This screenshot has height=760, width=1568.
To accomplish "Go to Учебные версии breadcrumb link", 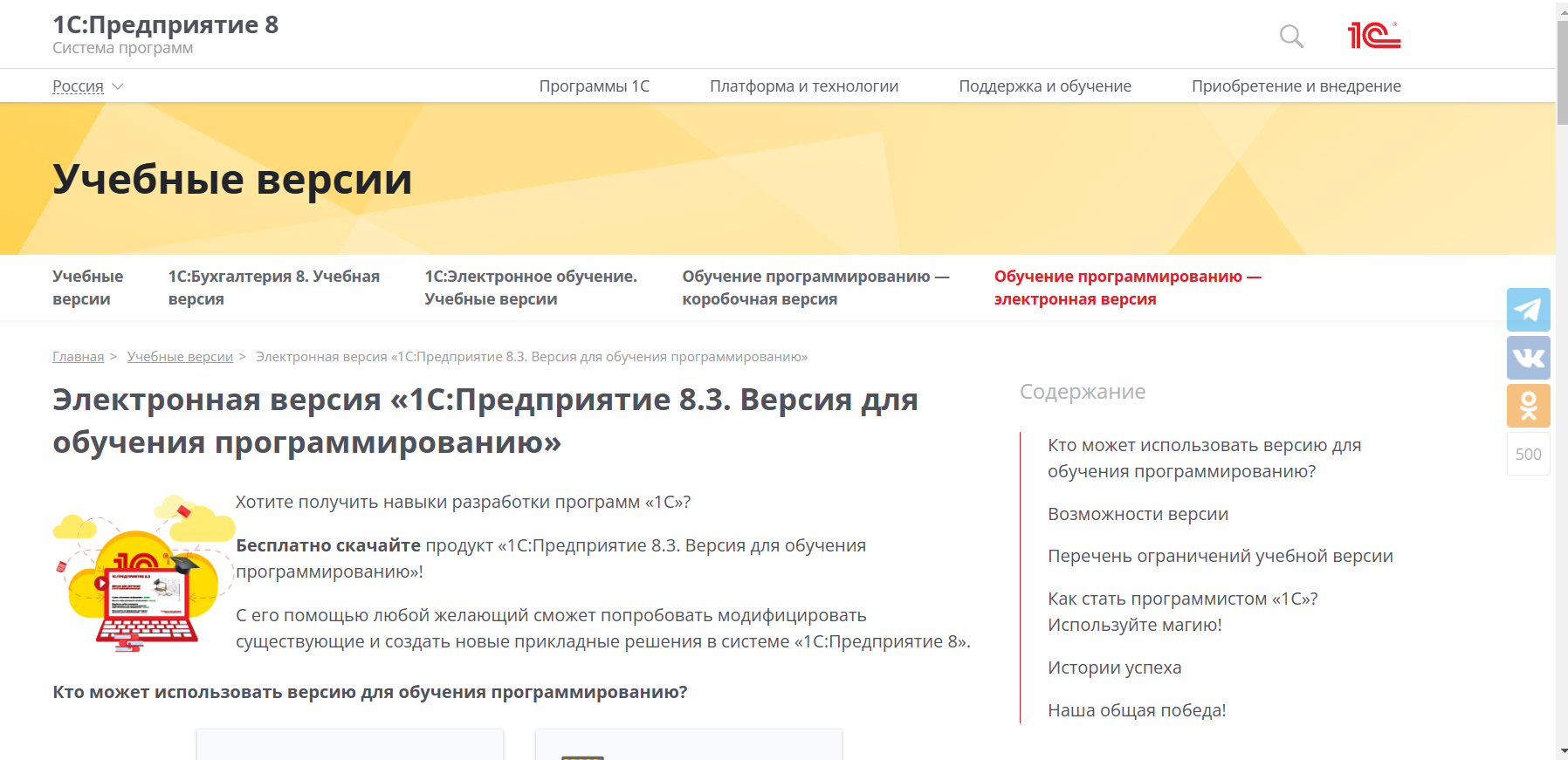I will click(x=180, y=357).
